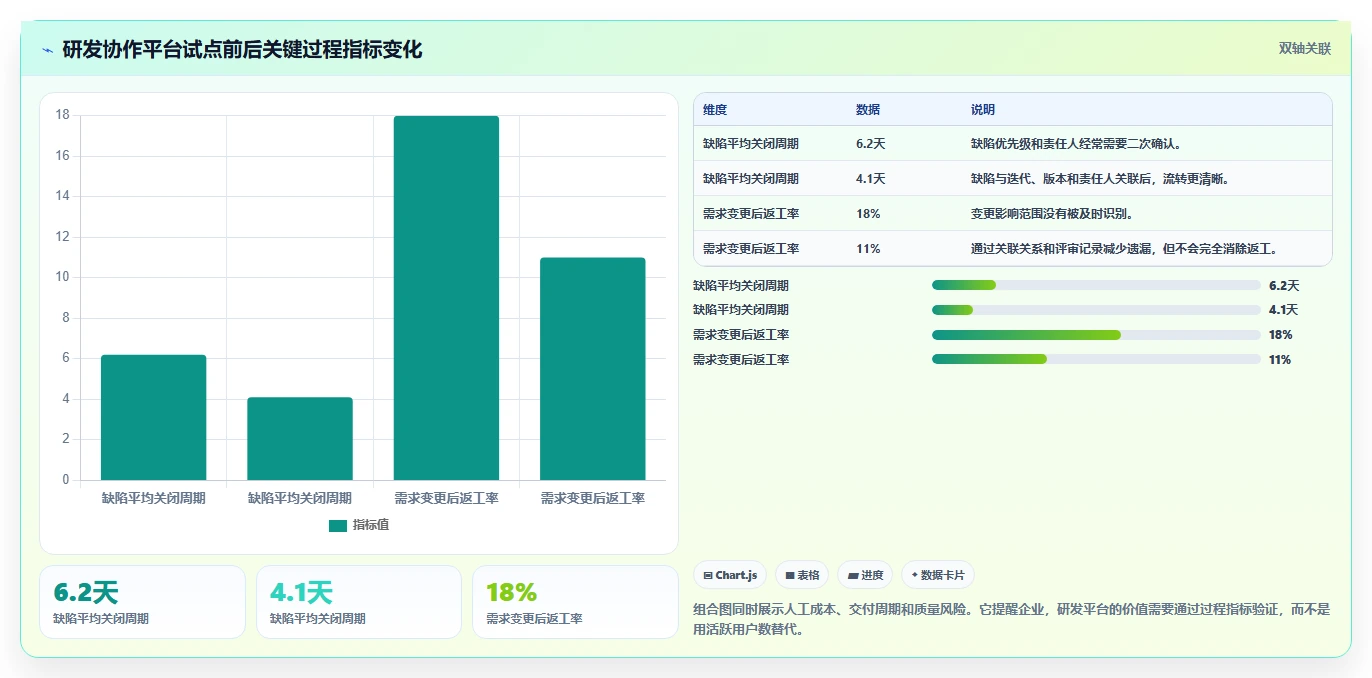Click the title 研发协作平台试点前后关键过程指标变化

[x=242, y=49]
